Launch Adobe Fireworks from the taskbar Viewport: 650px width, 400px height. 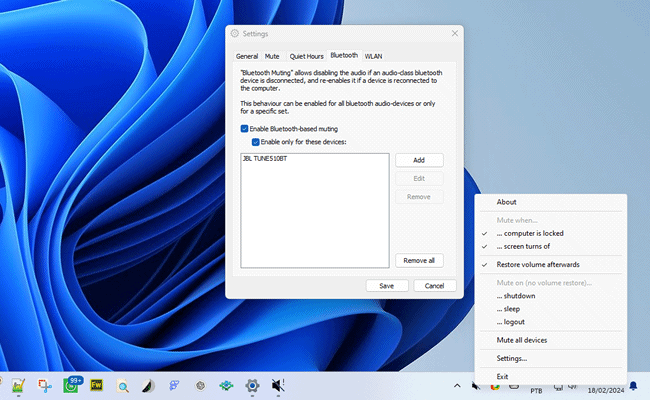(97, 385)
